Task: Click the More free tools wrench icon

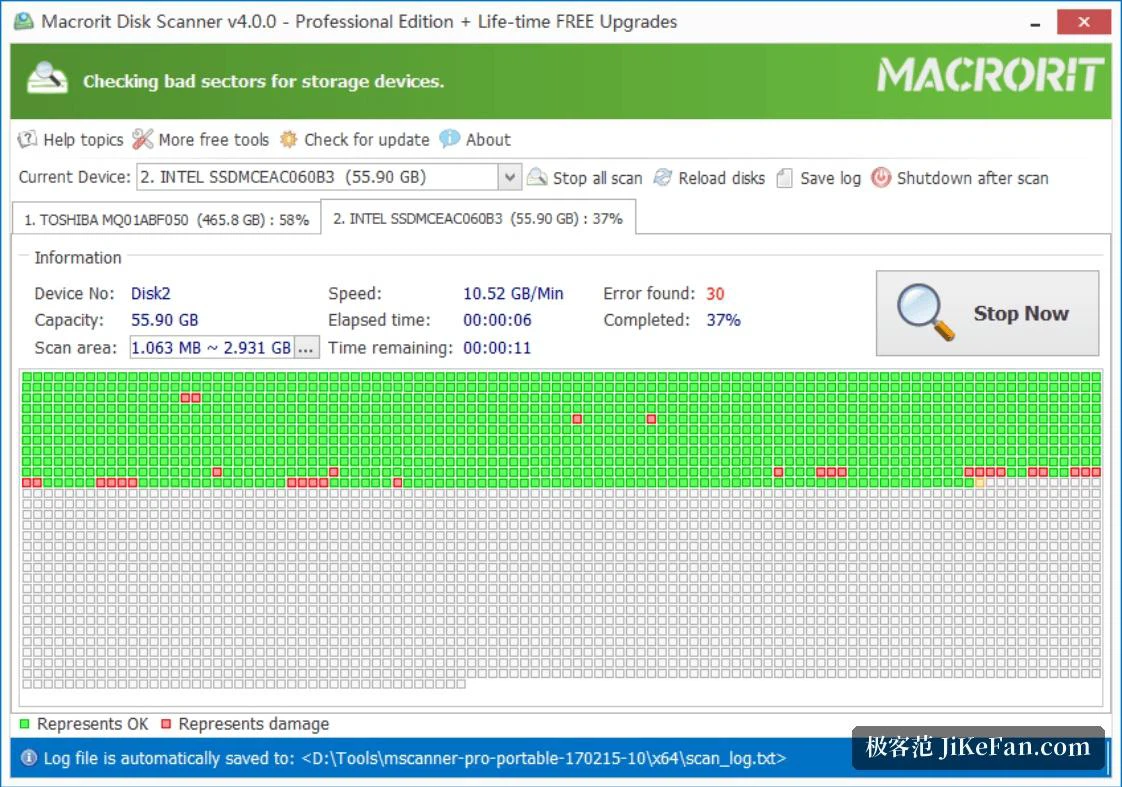Action: click(142, 139)
